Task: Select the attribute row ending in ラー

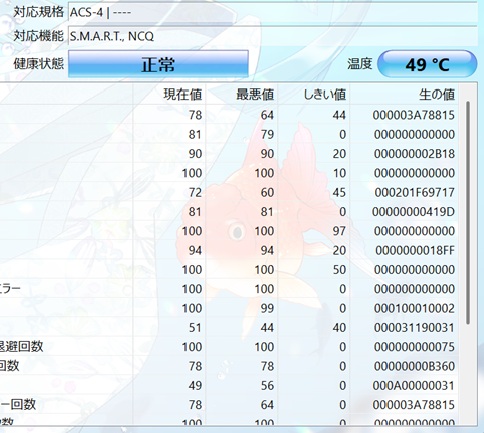Action: click(x=229, y=289)
